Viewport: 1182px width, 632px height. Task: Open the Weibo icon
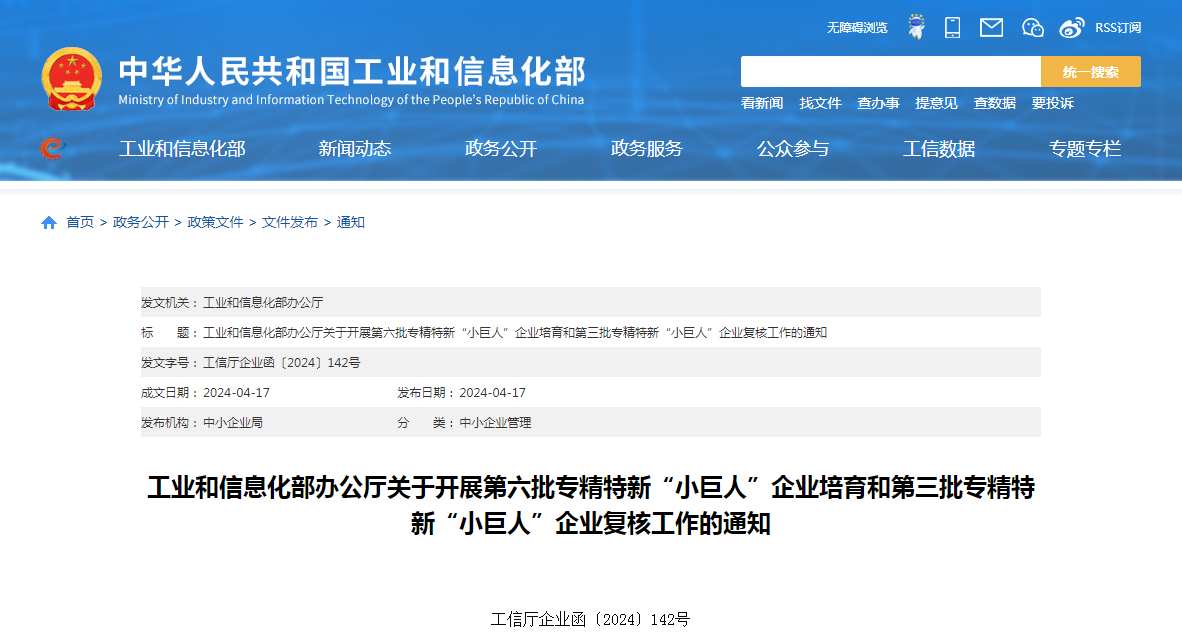[x=1071, y=28]
